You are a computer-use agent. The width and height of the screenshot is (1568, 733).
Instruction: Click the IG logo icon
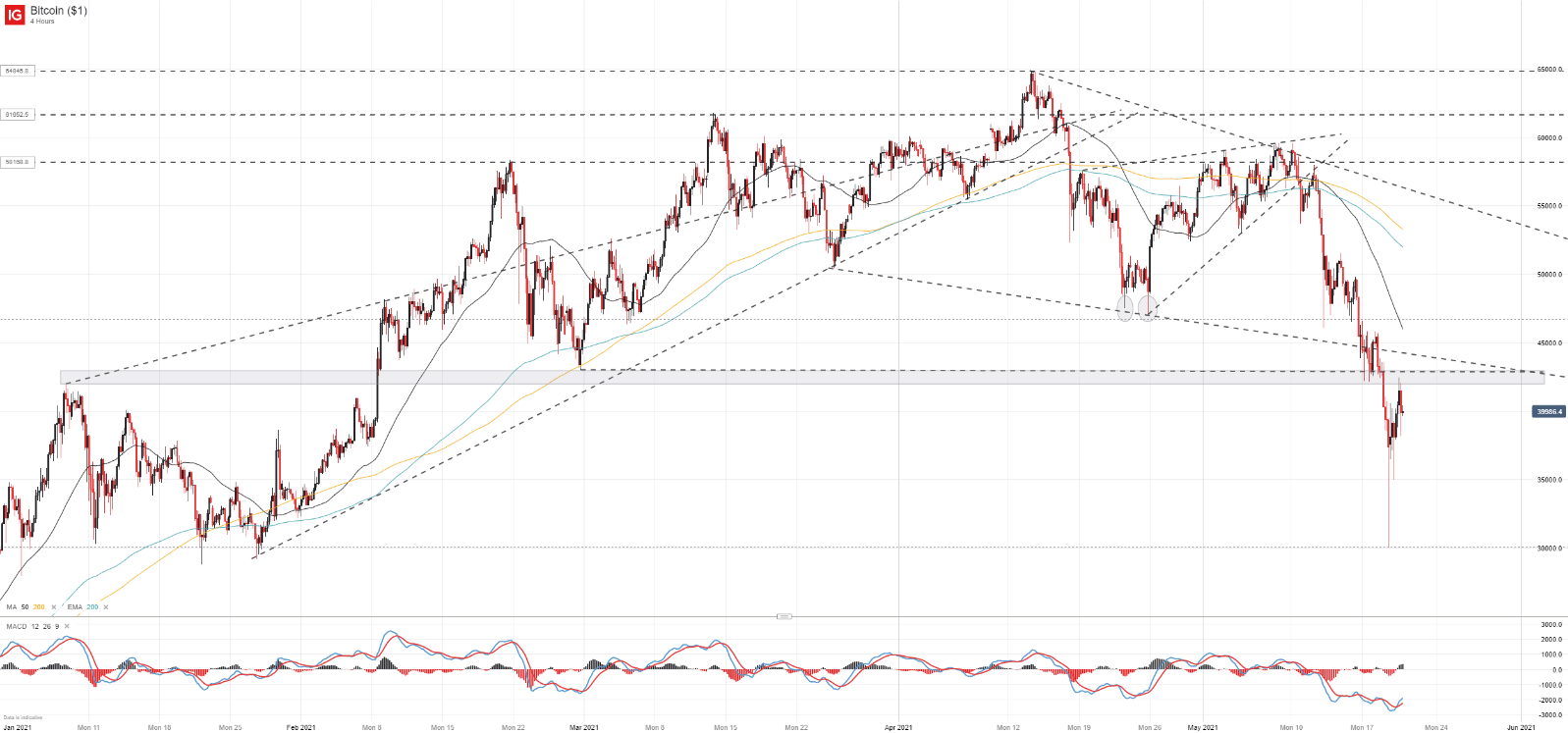15,15
